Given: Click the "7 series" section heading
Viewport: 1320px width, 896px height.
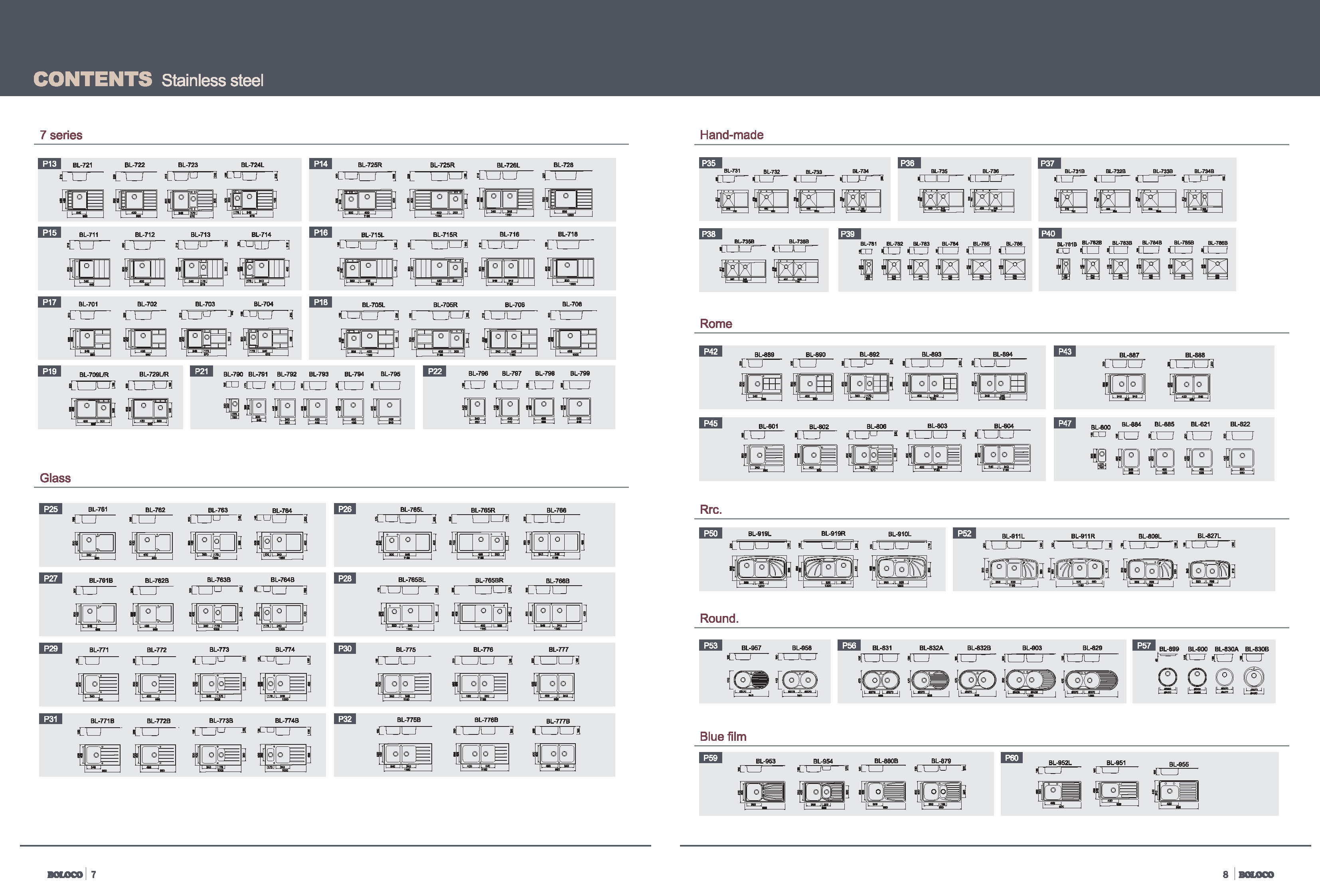Looking at the screenshot, I should pos(61,135).
